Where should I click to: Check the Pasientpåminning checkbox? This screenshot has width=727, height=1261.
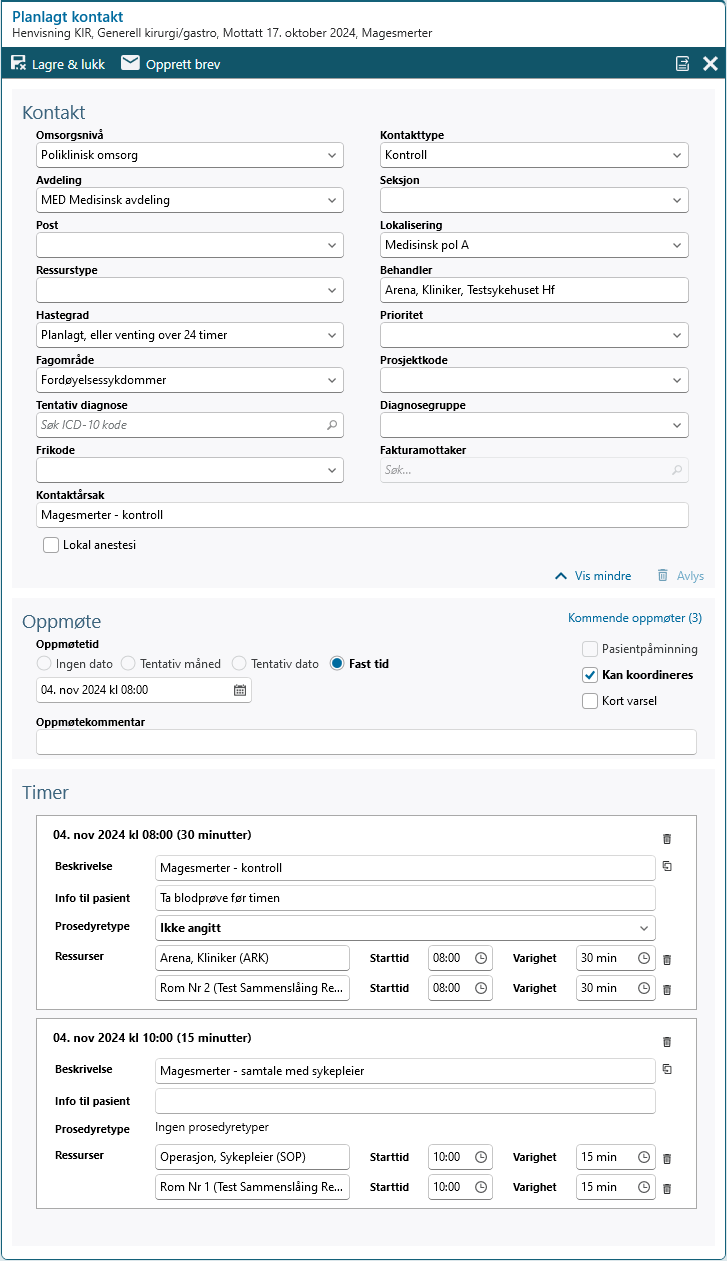589,648
